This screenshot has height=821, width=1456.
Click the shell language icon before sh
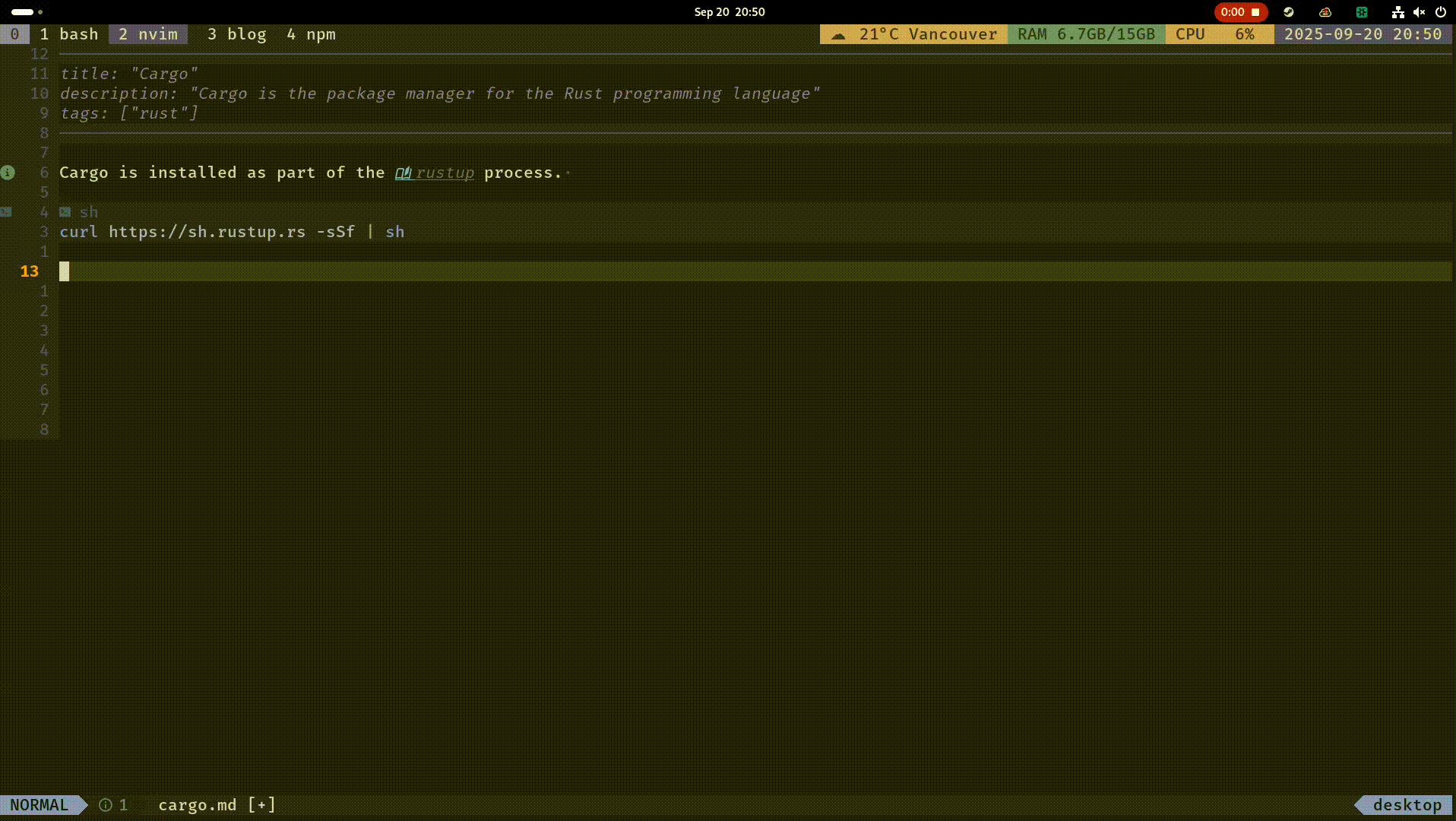(65, 212)
